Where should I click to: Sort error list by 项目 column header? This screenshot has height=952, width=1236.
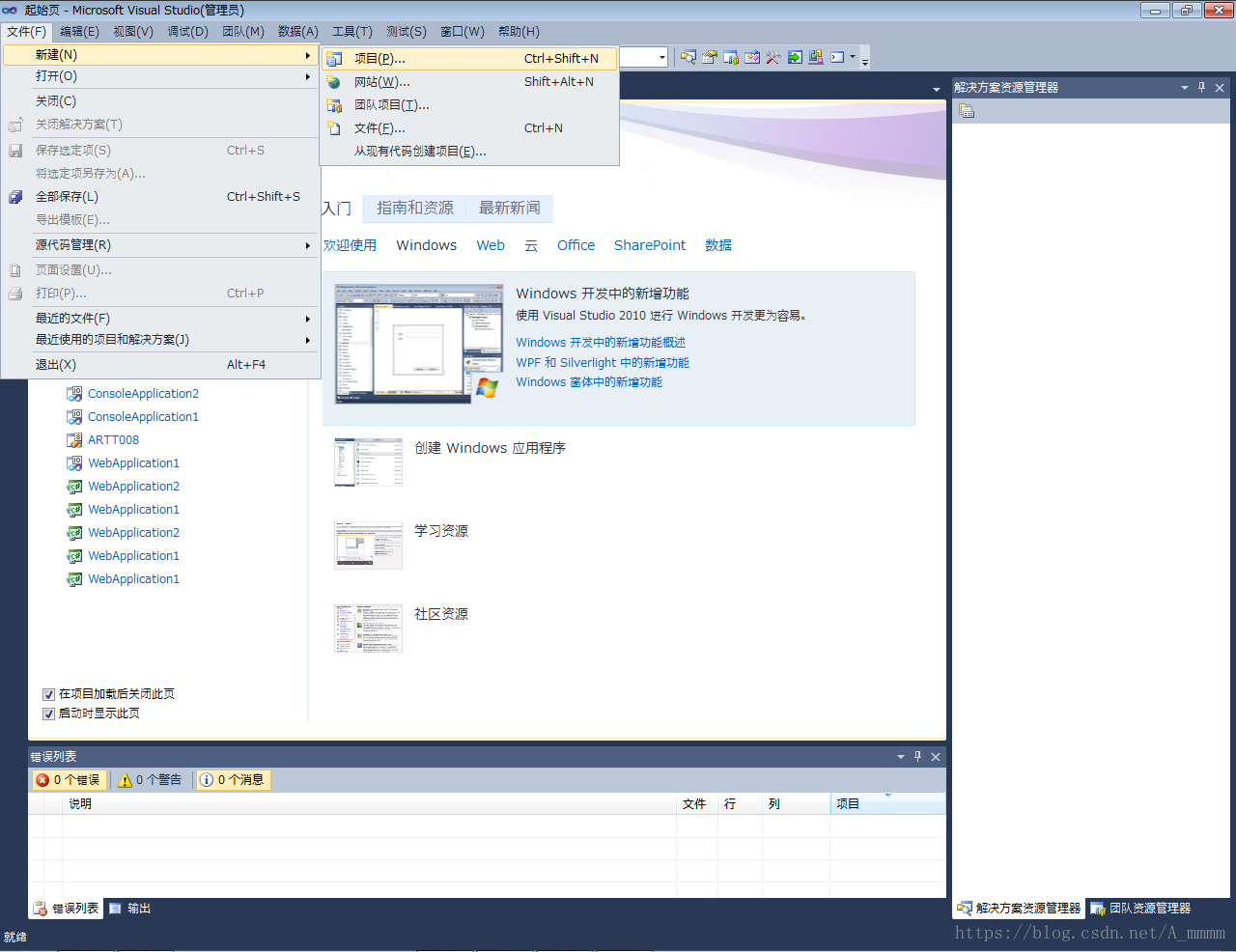(x=887, y=803)
